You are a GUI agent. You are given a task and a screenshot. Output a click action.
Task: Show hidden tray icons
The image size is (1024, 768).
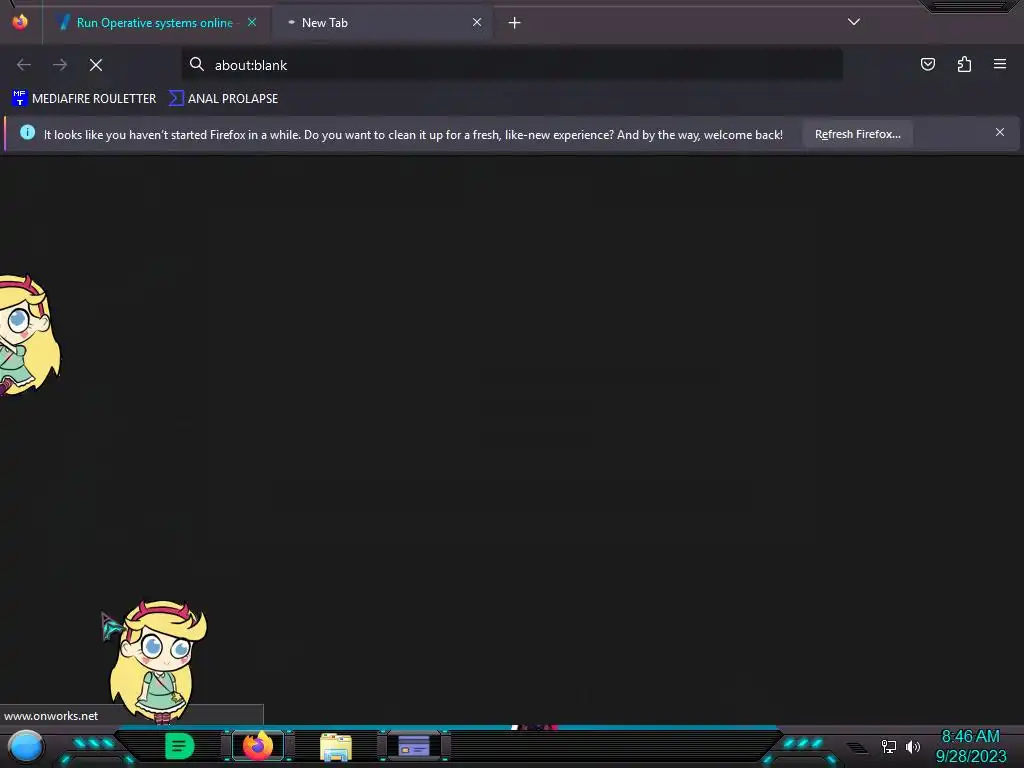pos(857,747)
